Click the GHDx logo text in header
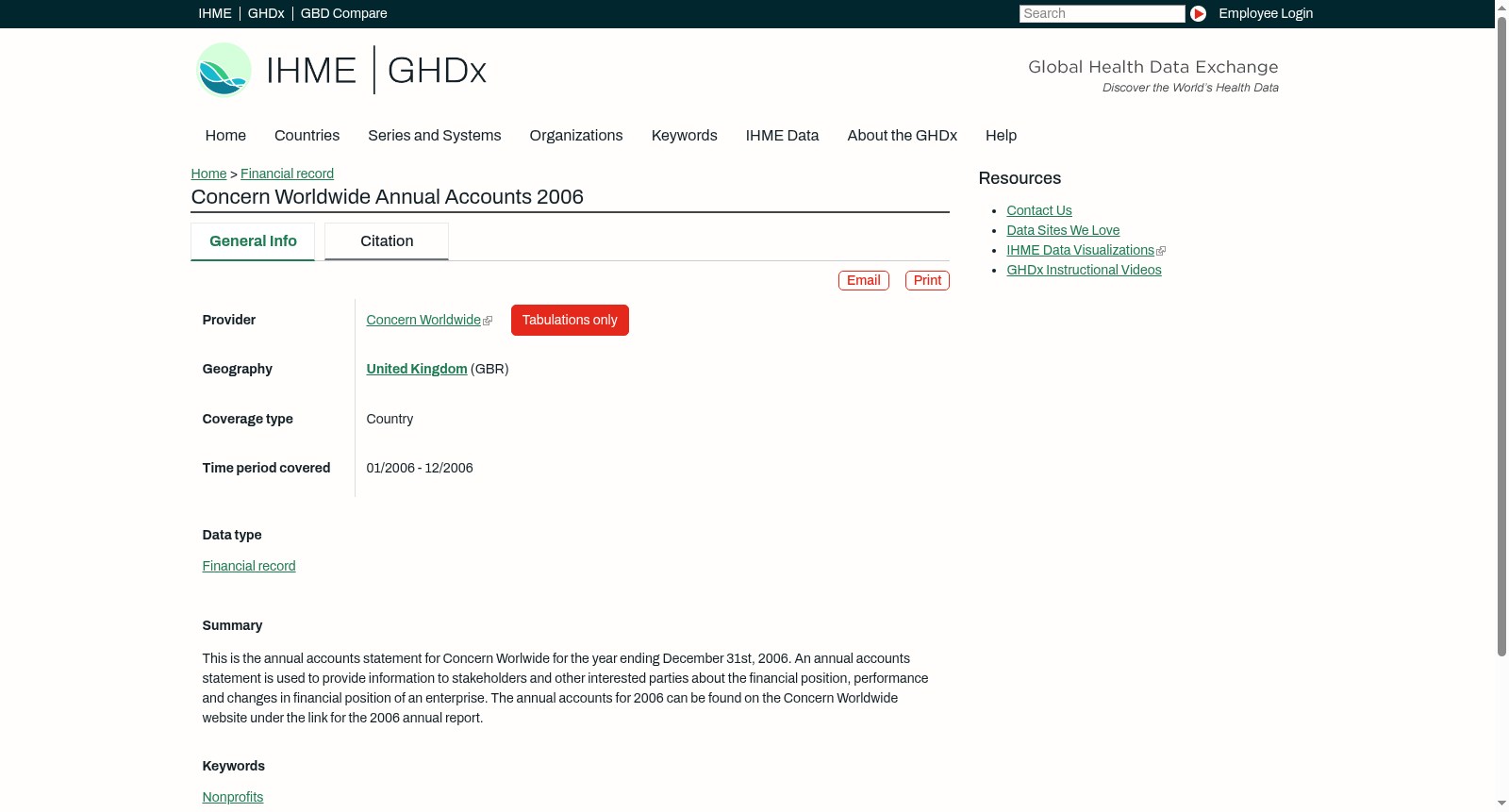 (x=437, y=71)
